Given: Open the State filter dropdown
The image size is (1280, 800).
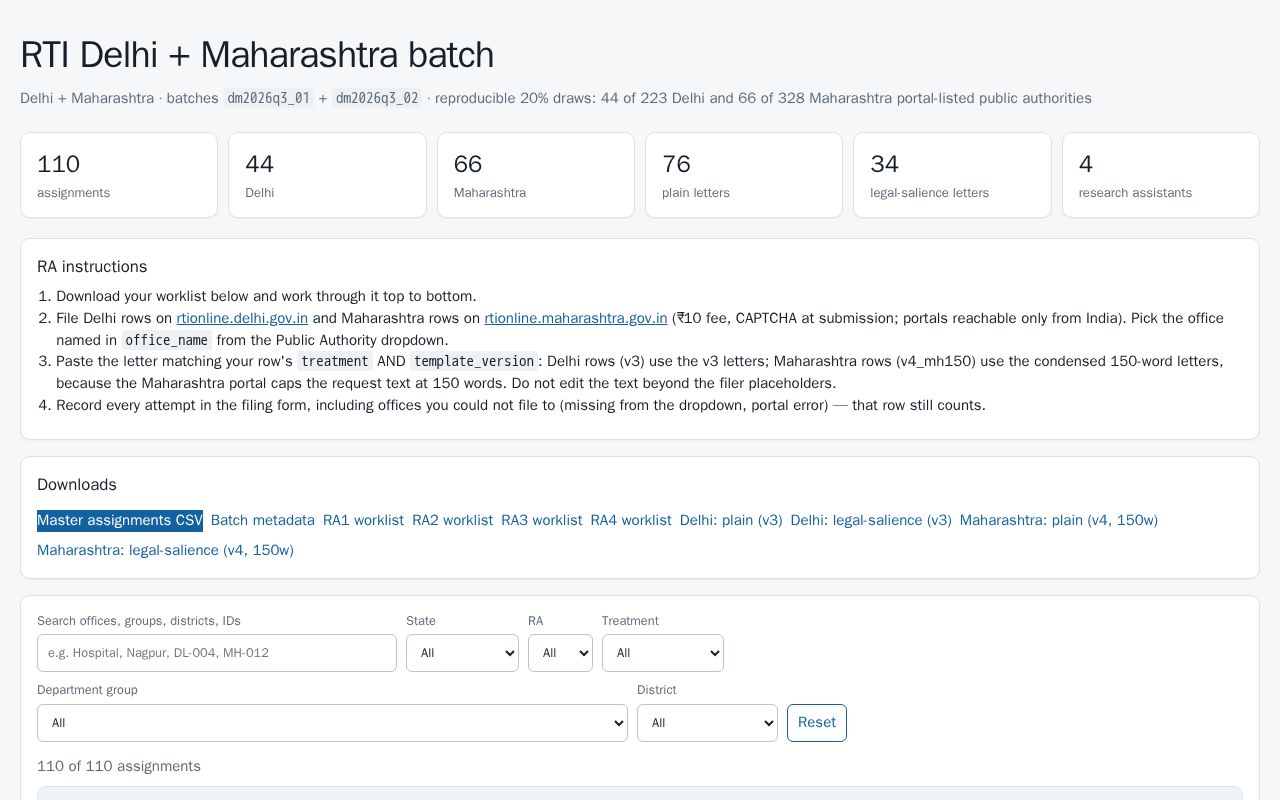Looking at the screenshot, I should [462, 653].
